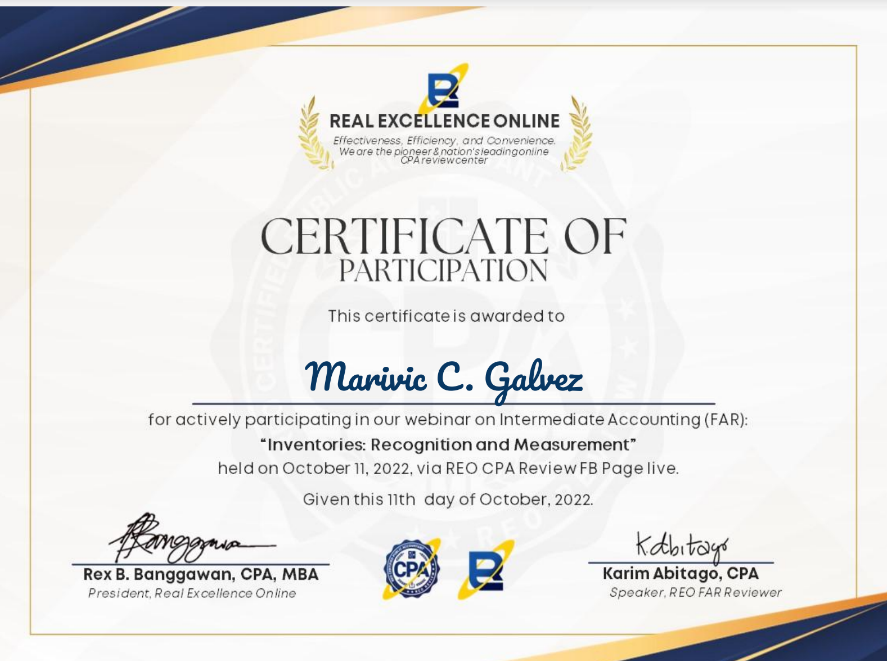Select "Given this 11th day of October, 2022."
Screen dimensions: 887x661
[448, 499]
